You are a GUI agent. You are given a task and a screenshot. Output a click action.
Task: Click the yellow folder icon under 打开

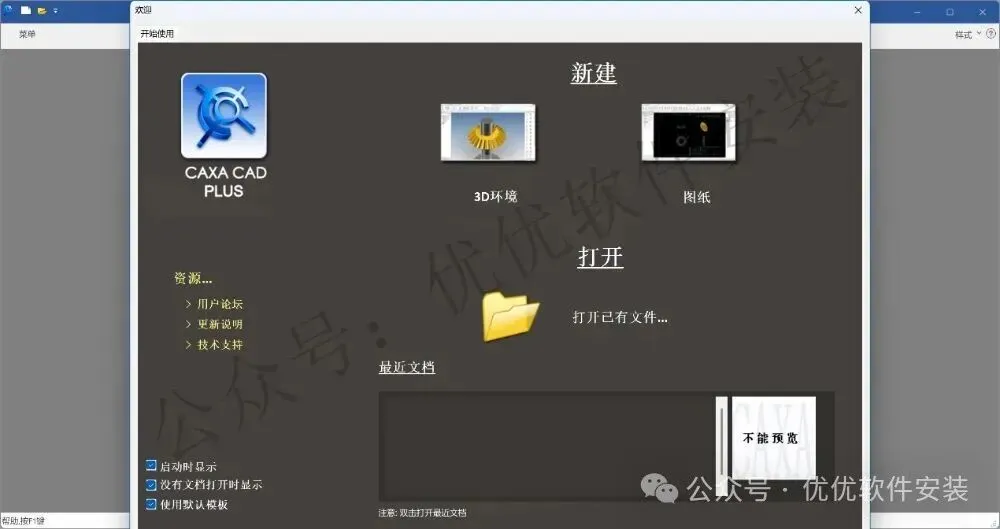pos(510,316)
